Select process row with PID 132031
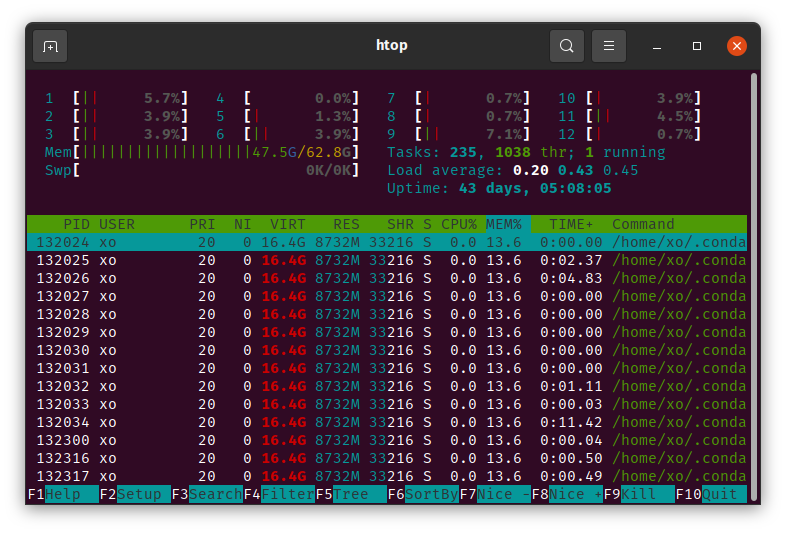The image size is (786, 533). coord(387,368)
